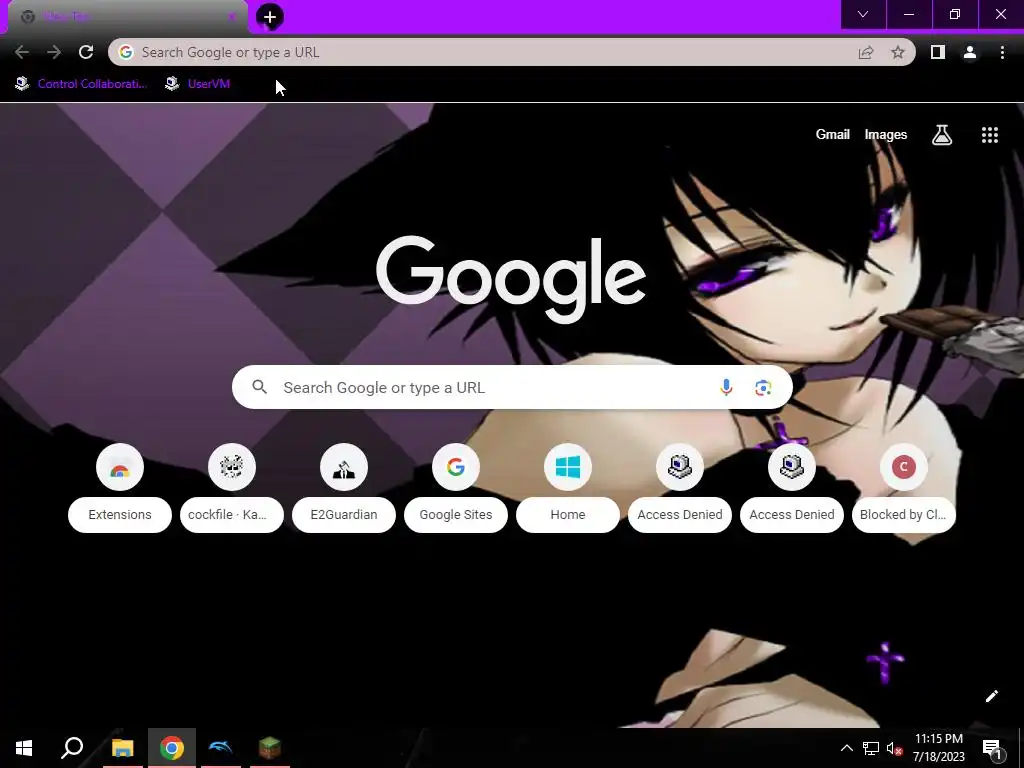1024x768 pixels.
Task: Open File Explorer from taskbar
Action: pyautogui.click(x=123, y=748)
